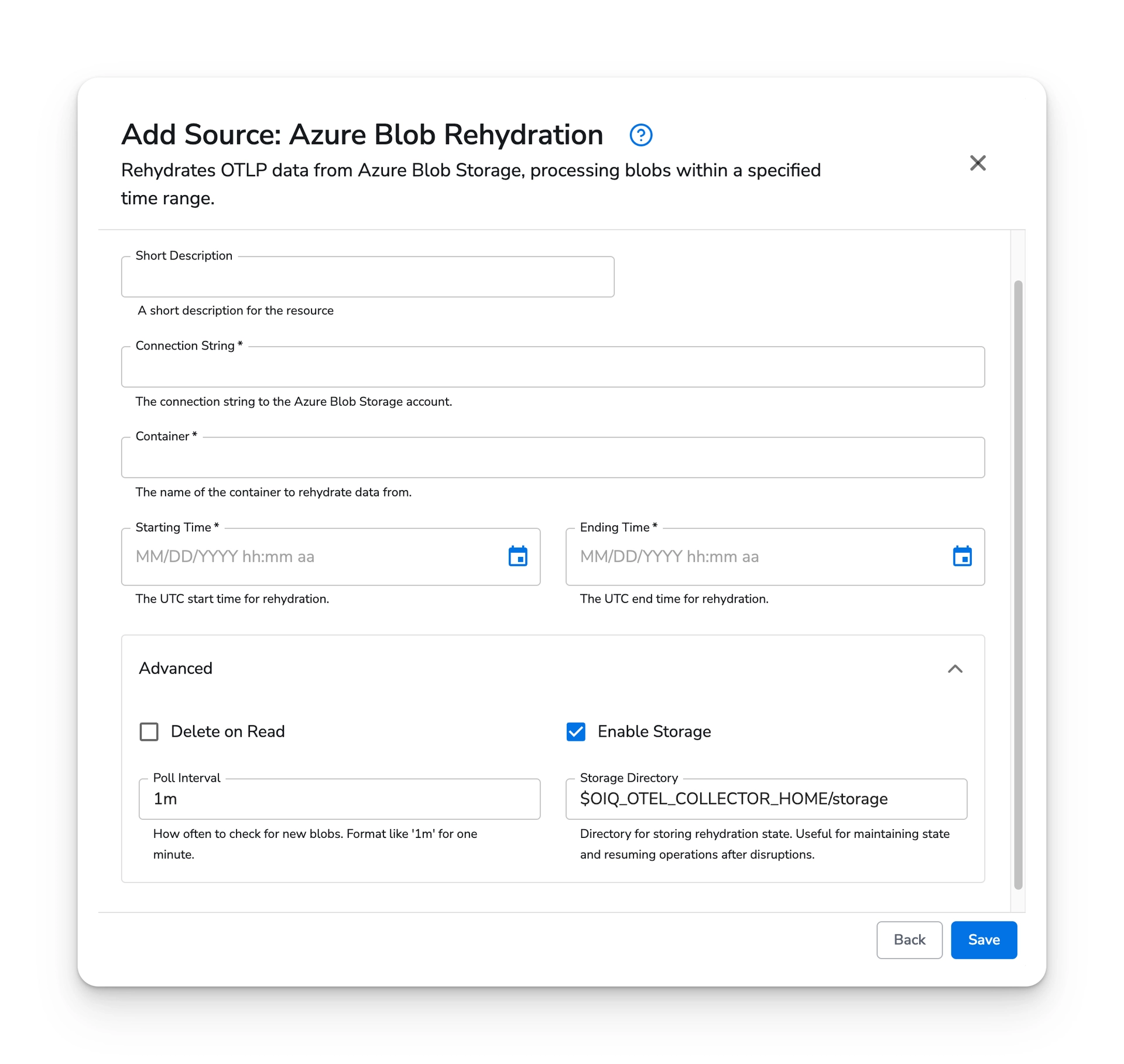Open the Azure Blob Rehydration help icon
Image resolution: width=1124 pixels, height=1064 pixels.
pos(640,135)
